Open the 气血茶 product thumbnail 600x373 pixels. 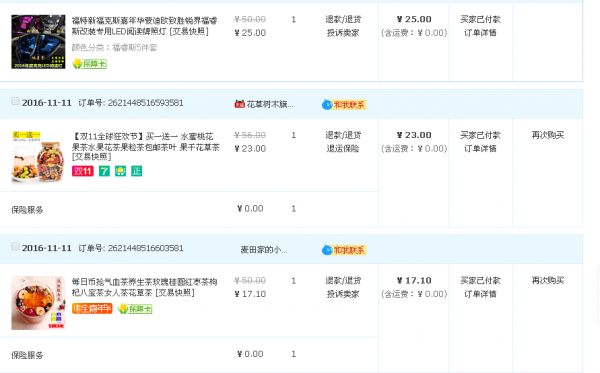(x=38, y=303)
